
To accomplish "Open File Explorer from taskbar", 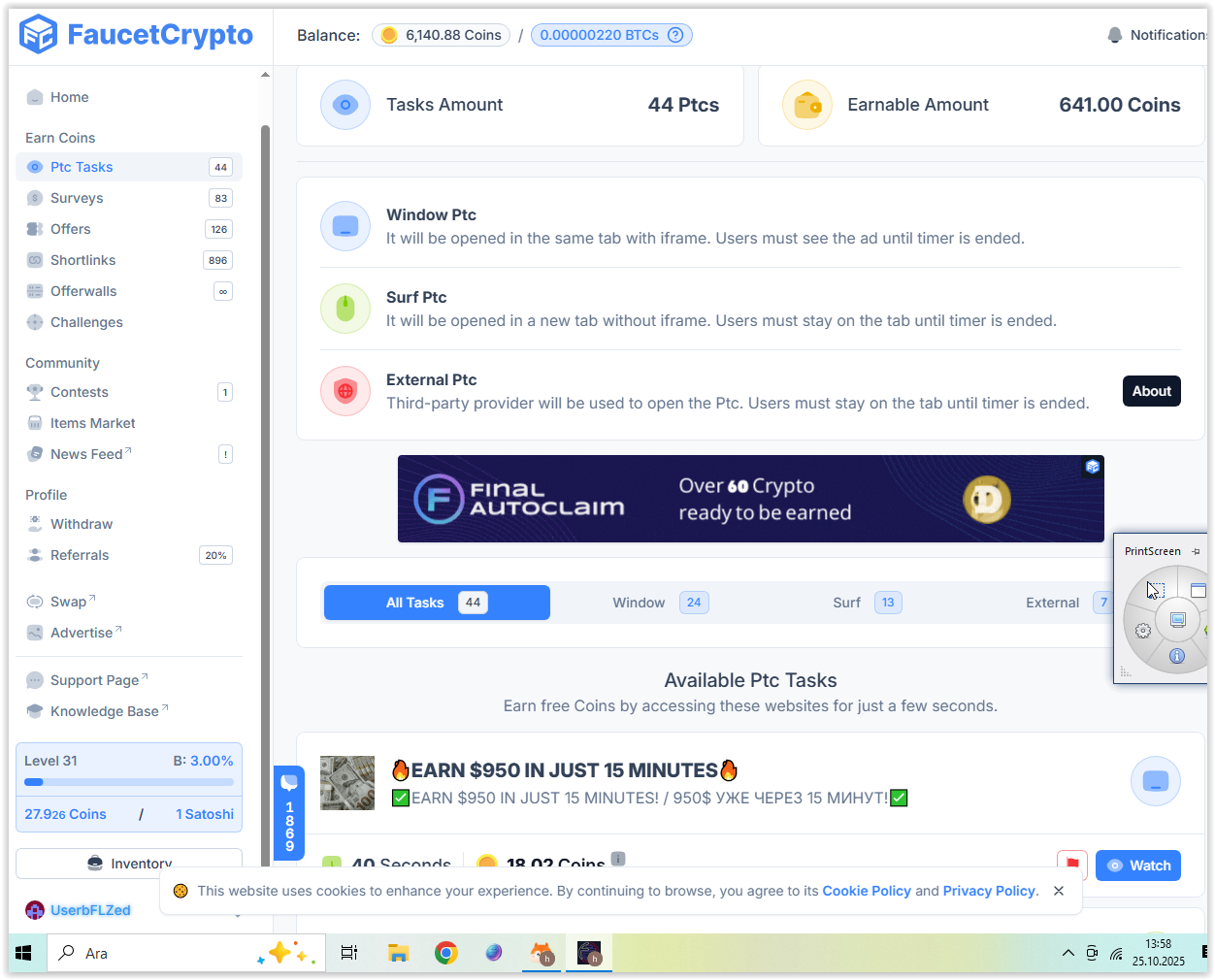I will tap(398, 953).
